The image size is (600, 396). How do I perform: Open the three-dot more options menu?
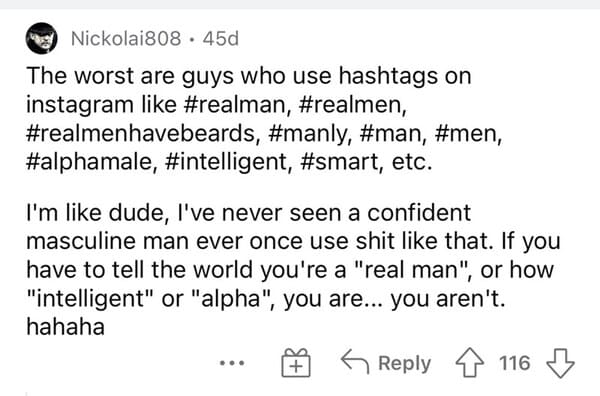pyautogui.click(x=232, y=362)
